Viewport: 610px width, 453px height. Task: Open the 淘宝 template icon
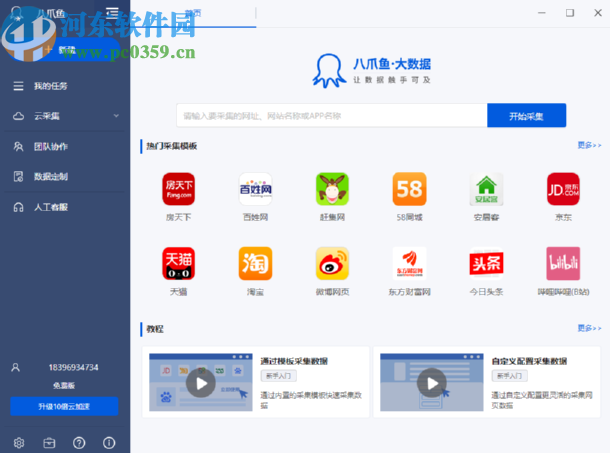(x=255, y=263)
